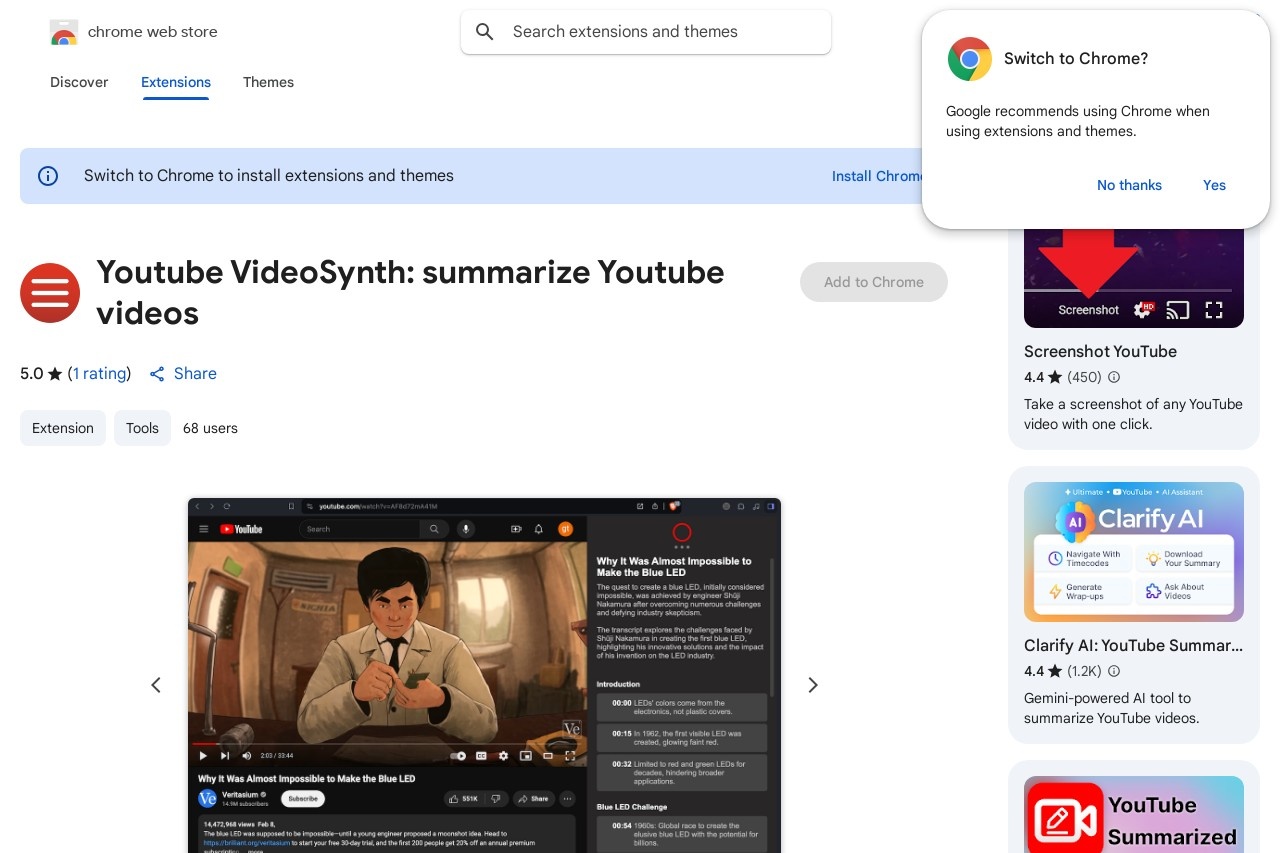The image size is (1280, 853).
Task: Click the Youtube VideoSynth extension title
Action: [x=410, y=292]
